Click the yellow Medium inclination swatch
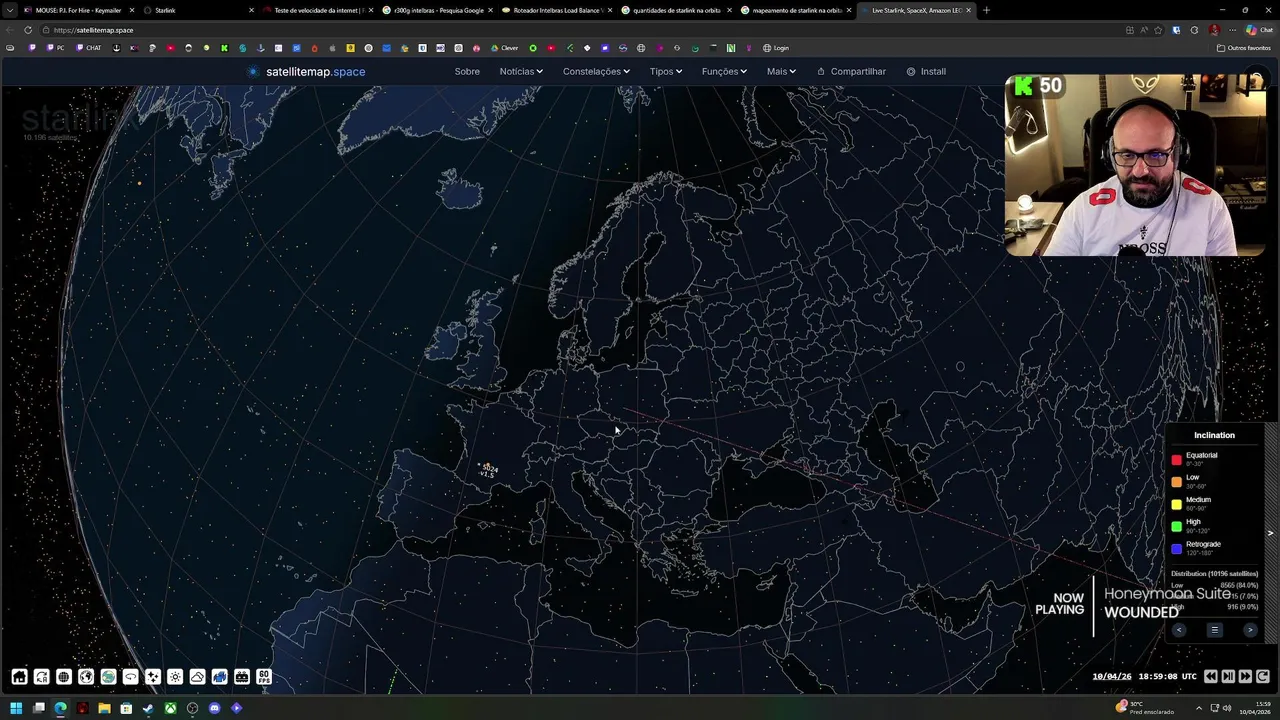Screen dimensions: 1280x720 1176,504
